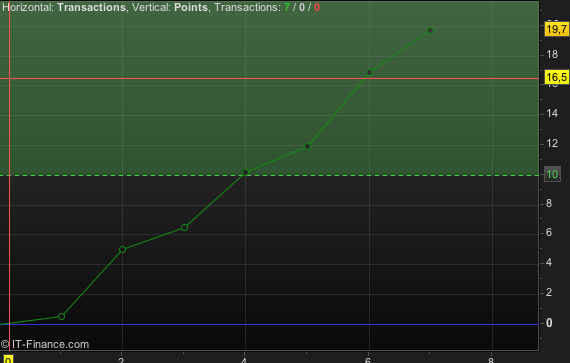Click the green 7 winning transactions count
The height and width of the screenshot is (363, 570).
(287, 7)
